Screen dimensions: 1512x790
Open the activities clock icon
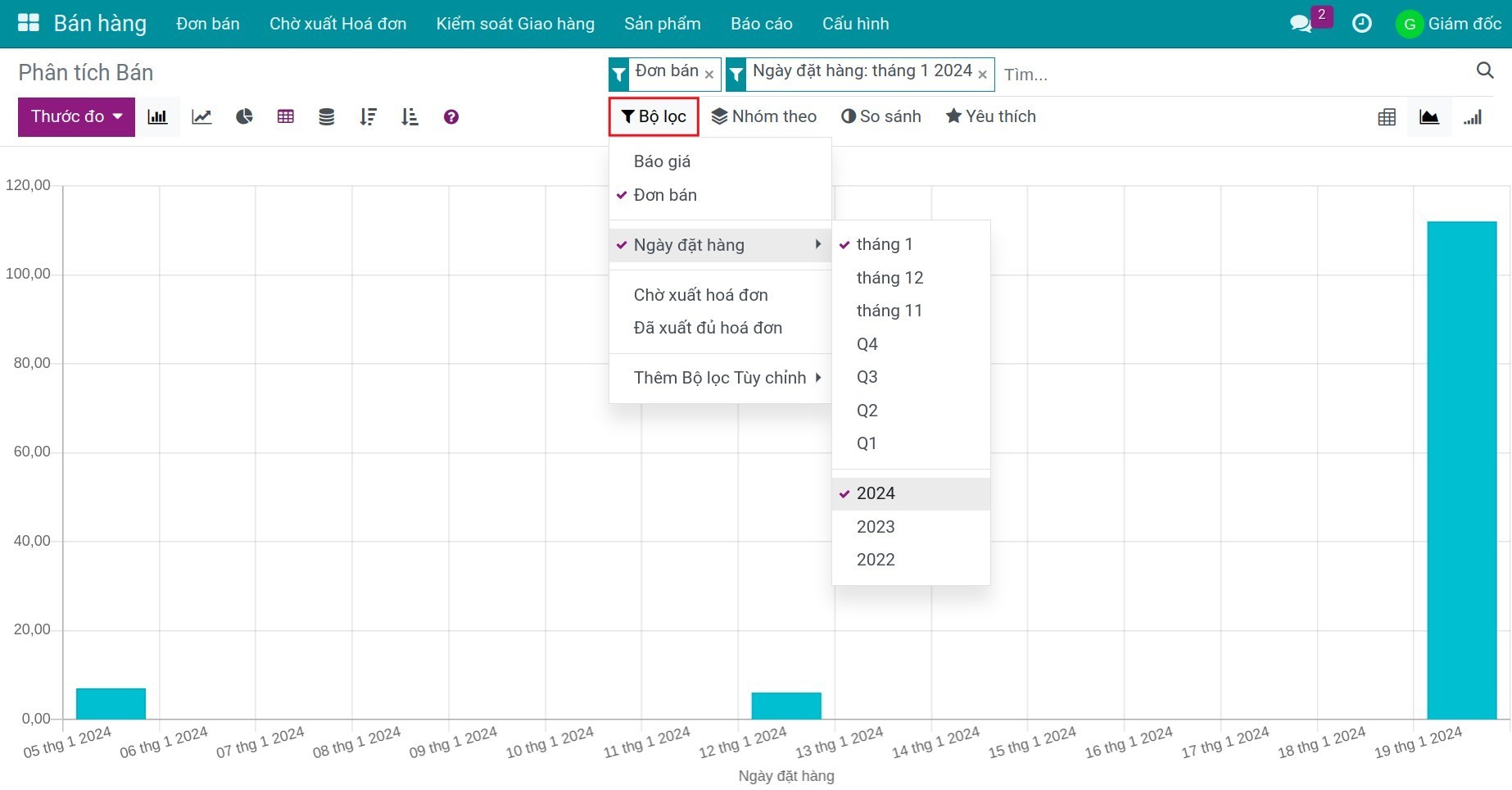pos(1361,24)
